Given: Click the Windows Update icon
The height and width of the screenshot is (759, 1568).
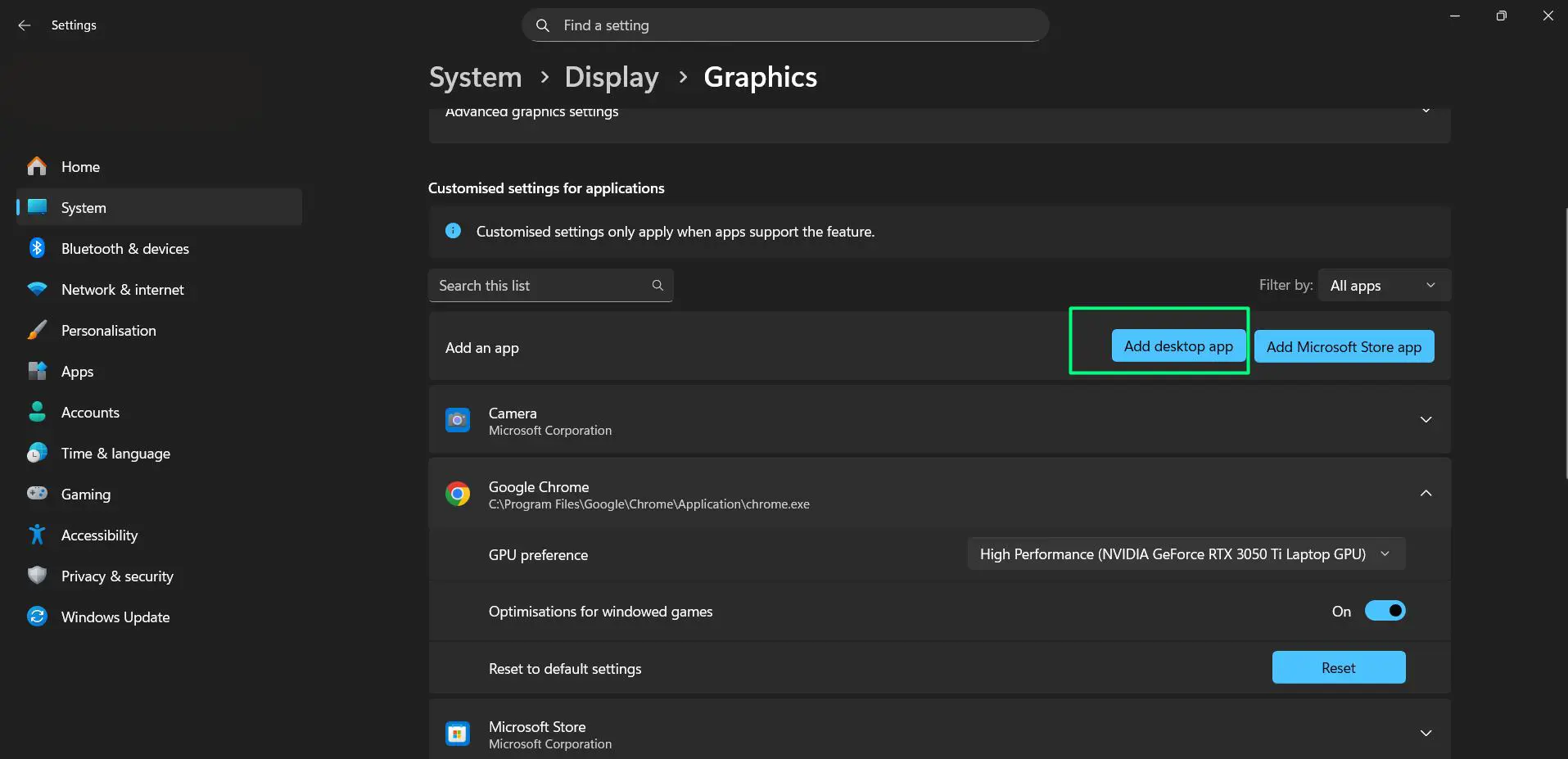Looking at the screenshot, I should (37, 617).
